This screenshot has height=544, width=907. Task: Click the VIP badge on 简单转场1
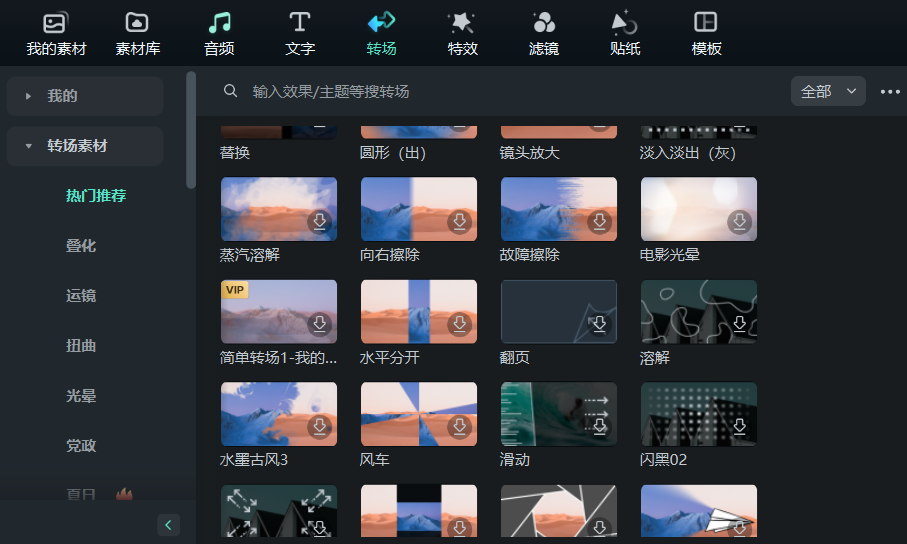click(x=235, y=290)
